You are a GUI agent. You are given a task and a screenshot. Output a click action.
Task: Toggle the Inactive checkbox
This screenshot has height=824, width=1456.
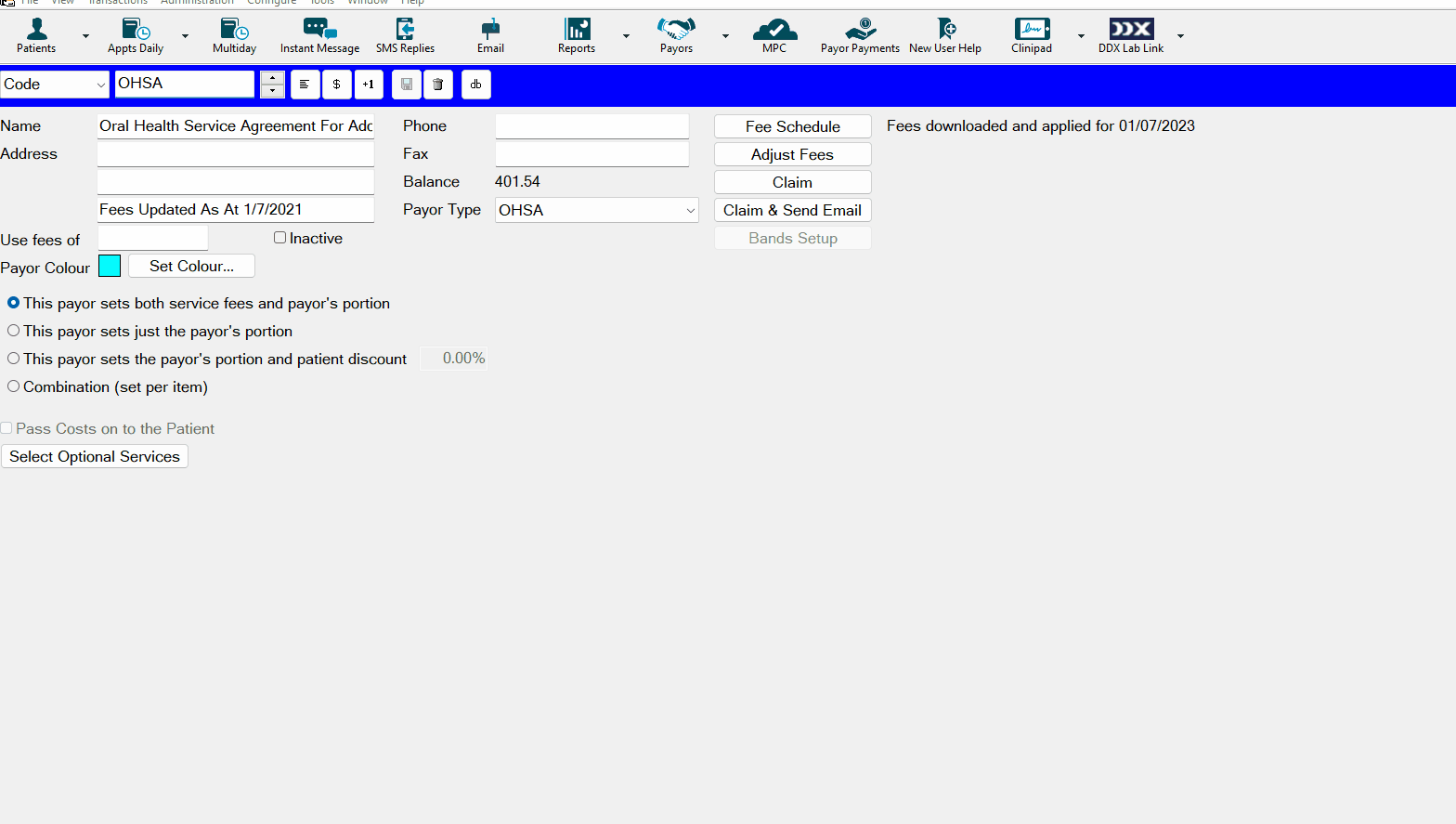click(x=279, y=238)
